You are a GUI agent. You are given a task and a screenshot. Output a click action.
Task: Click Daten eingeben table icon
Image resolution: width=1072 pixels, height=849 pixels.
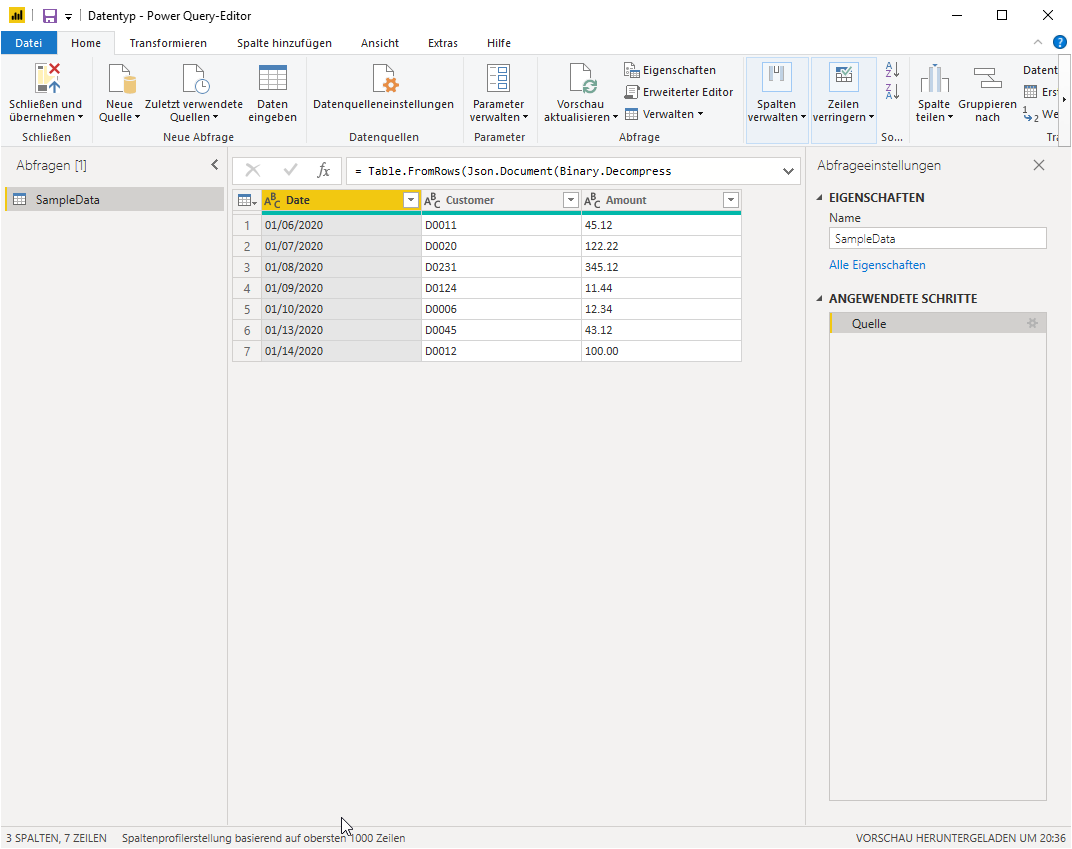click(x=273, y=78)
